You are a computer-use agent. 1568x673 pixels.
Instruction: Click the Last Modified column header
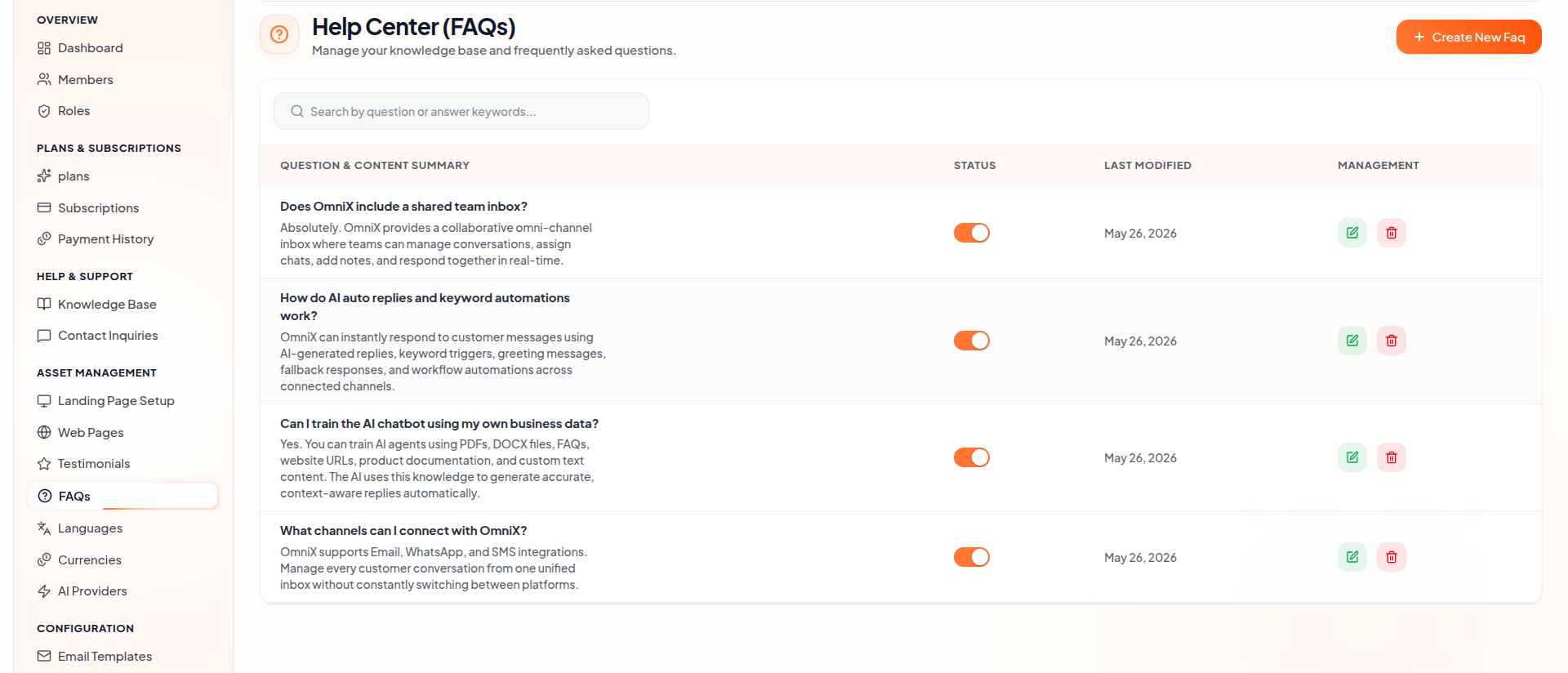[1147, 165]
